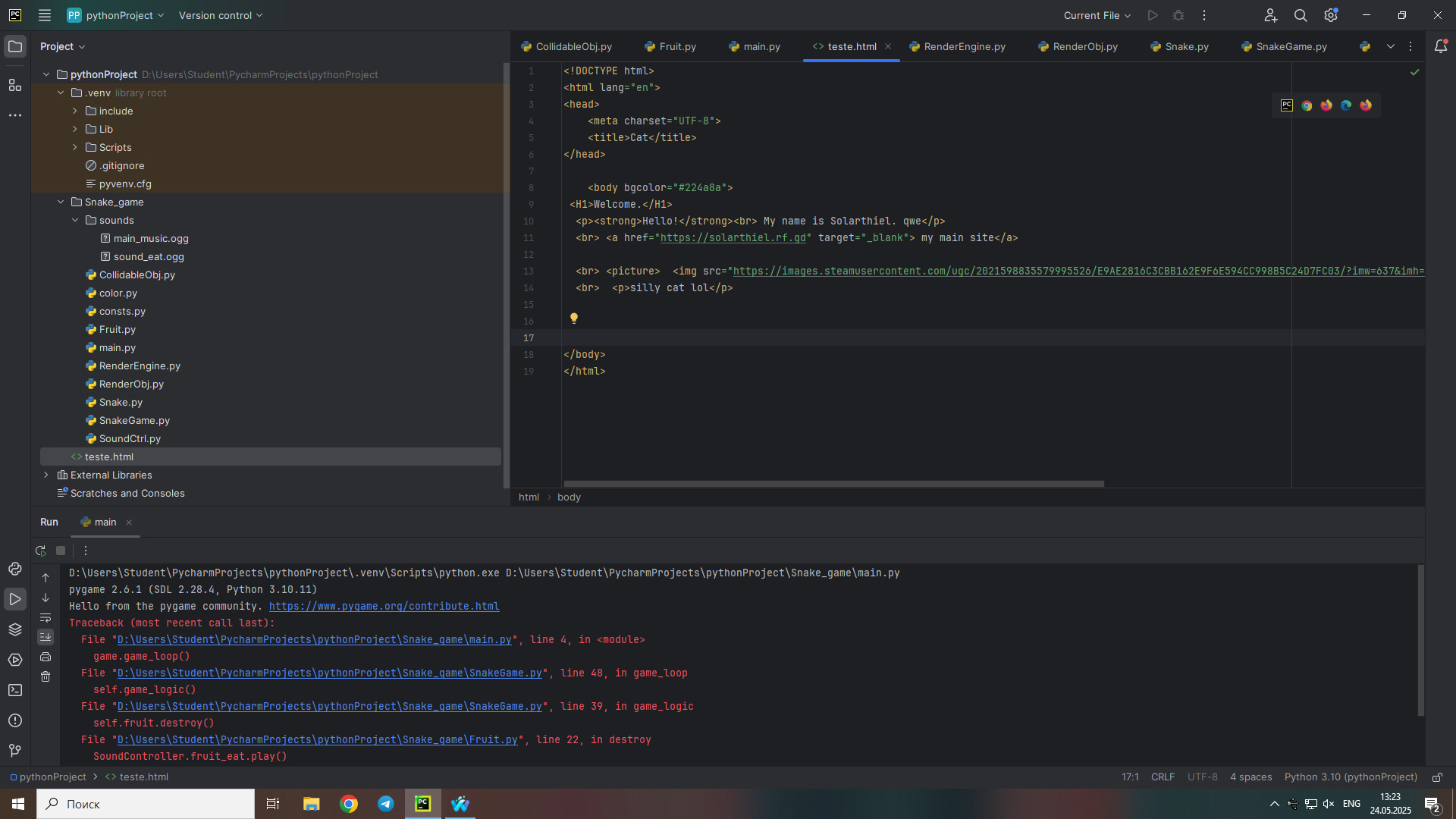Screen dimensions: 1456x819
Task: Open the Structure tool window
Action: 14,85
